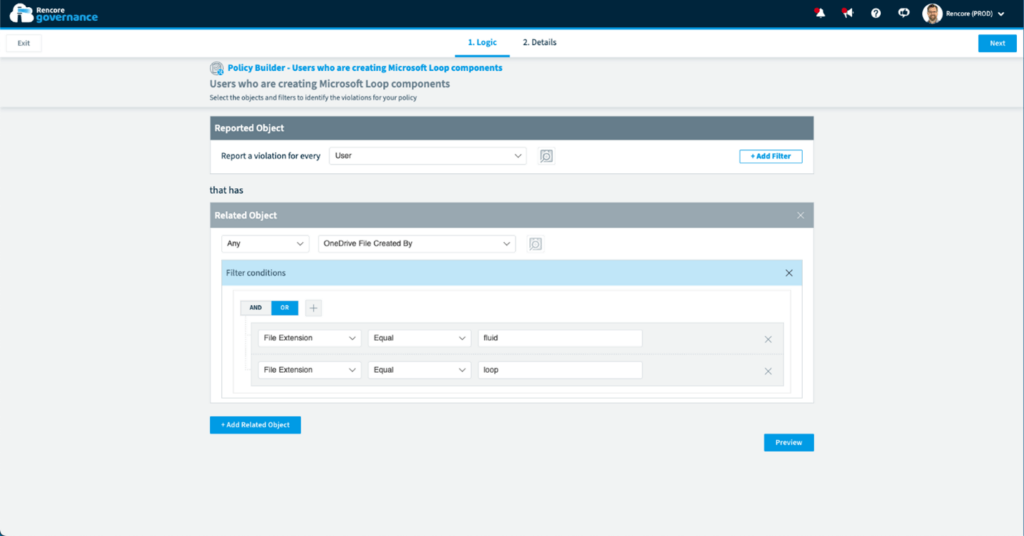
Task: Open the feedback chat bubbles icon
Action: point(904,13)
